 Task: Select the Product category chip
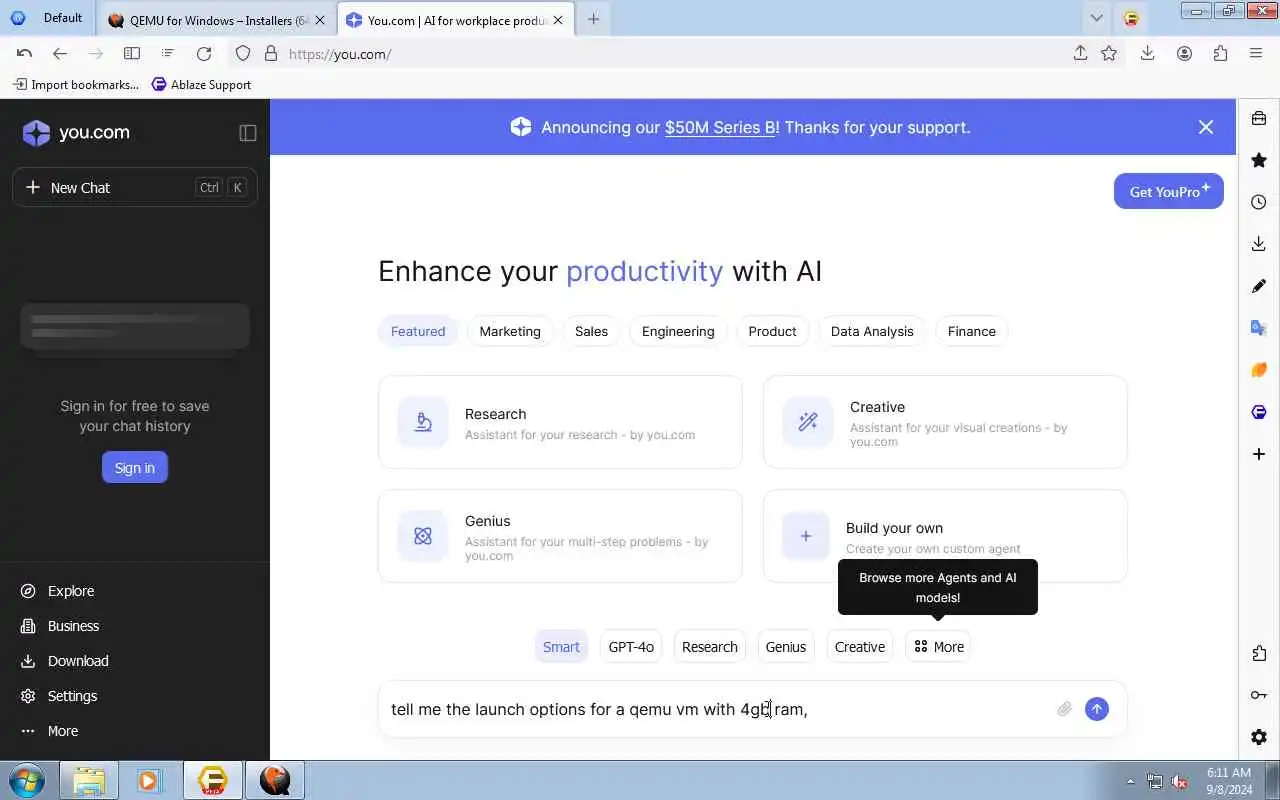pos(772,331)
